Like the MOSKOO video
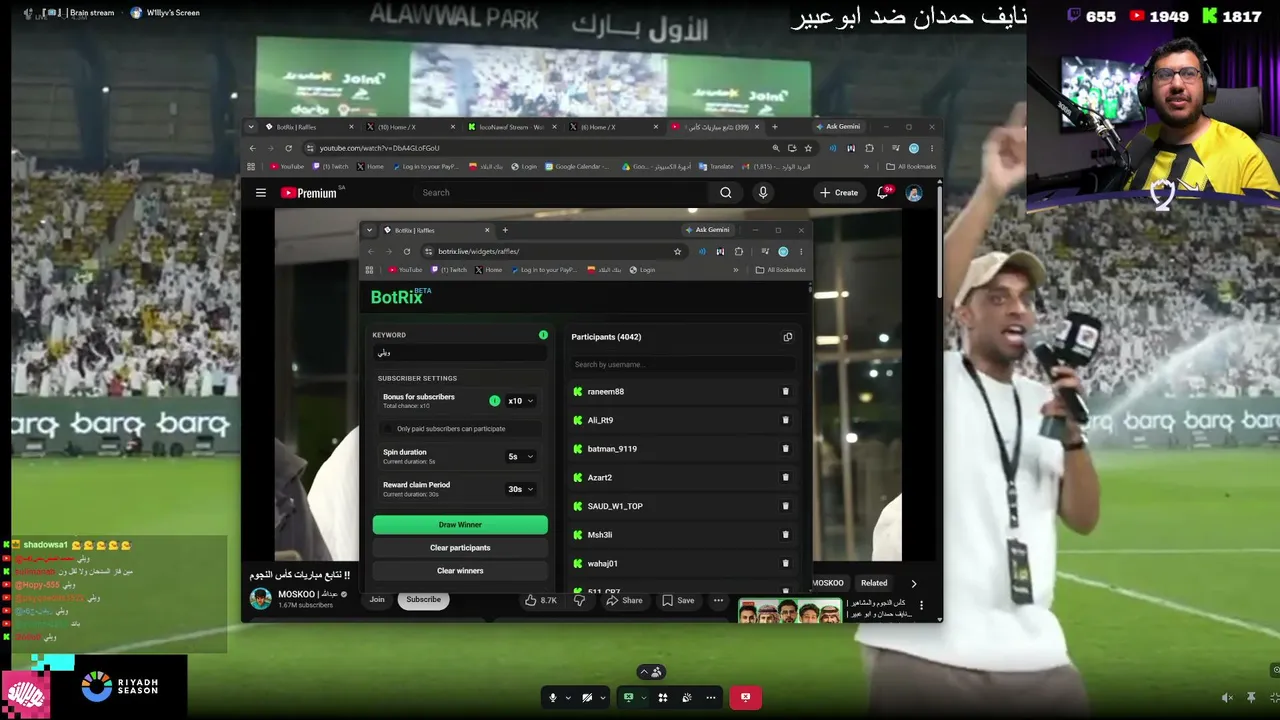The image size is (1280, 720). click(x=541, y=600)
